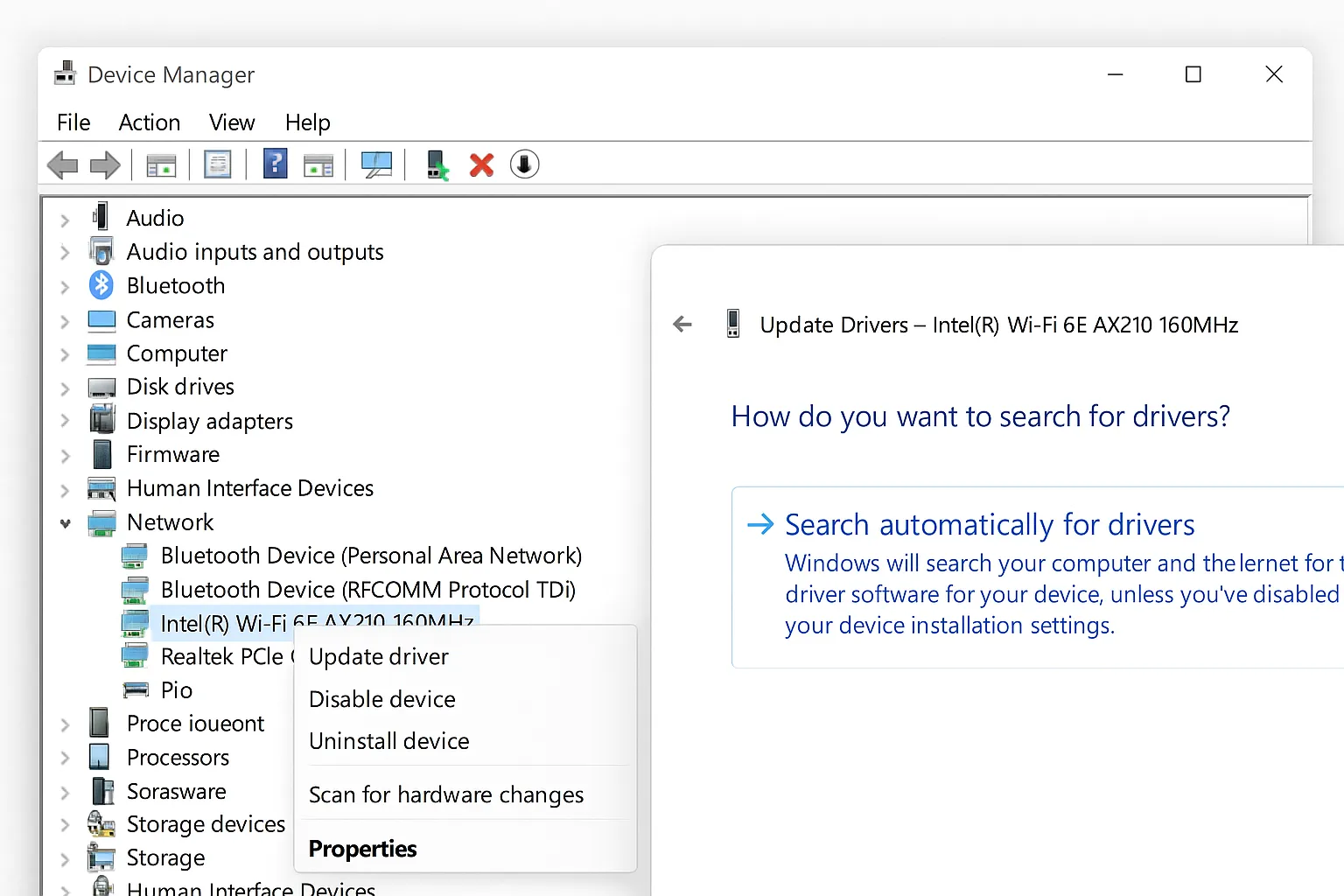Click the scan for hardware changes monitor icon
The height and width of the screenshot is (896, 1344).
376,164
